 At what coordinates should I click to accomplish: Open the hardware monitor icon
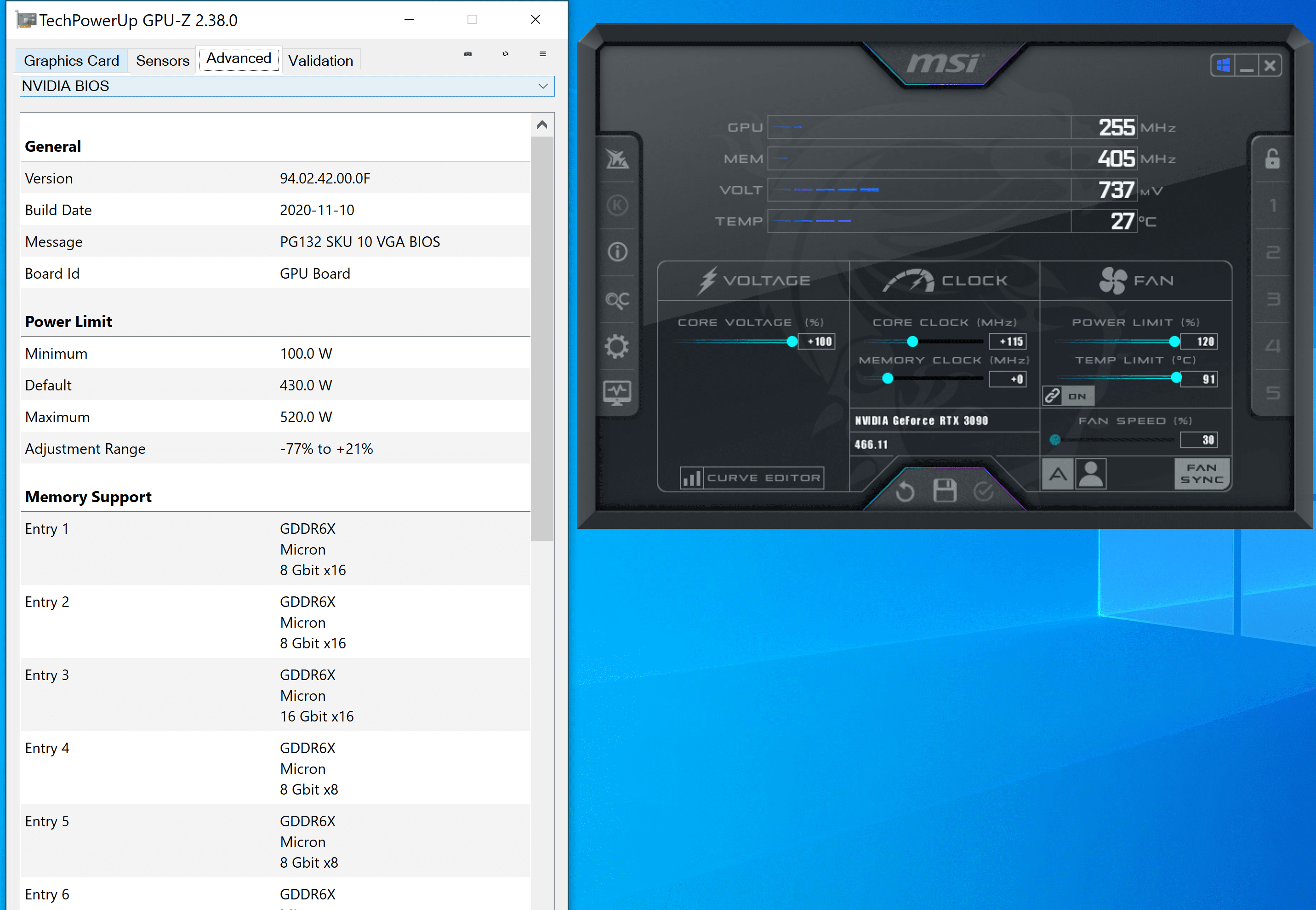point(617,392)
